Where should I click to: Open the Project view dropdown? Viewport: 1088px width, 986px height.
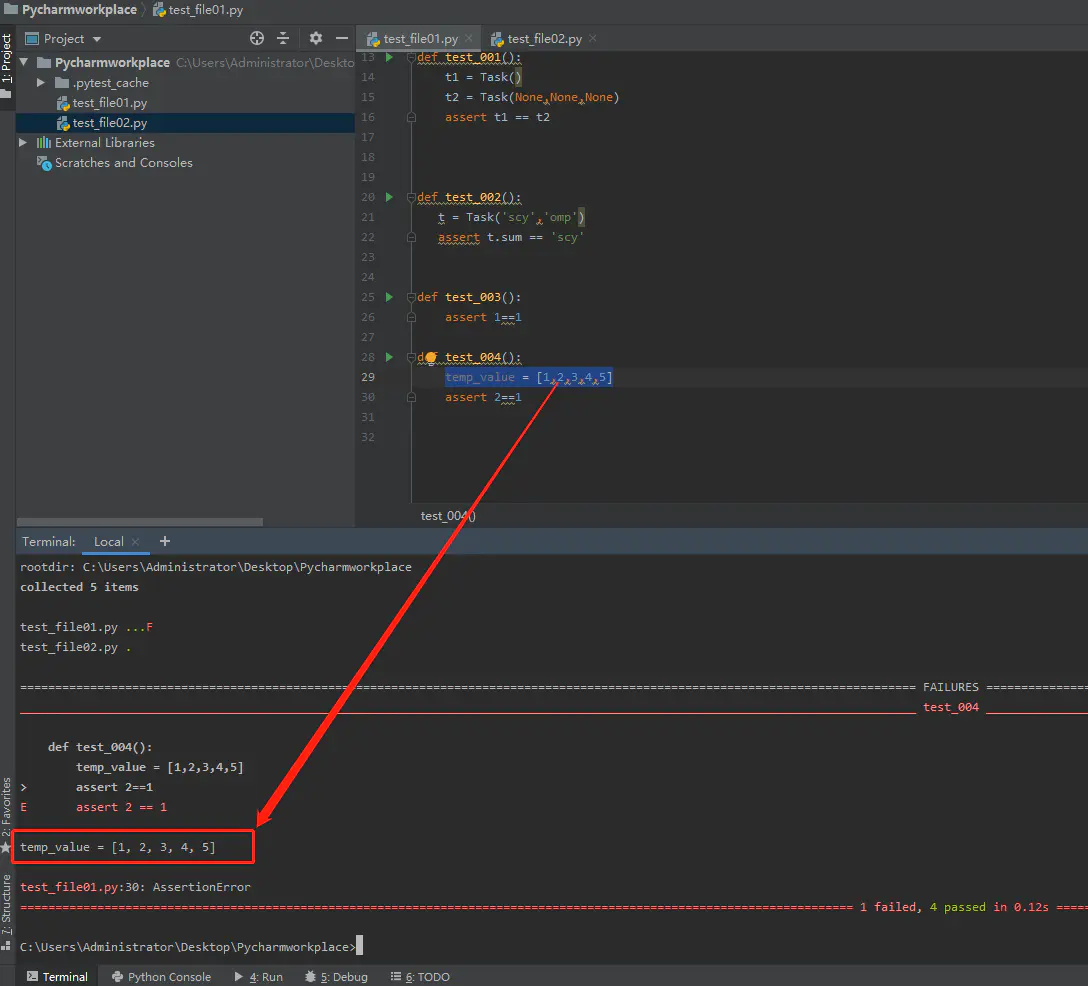96,39
